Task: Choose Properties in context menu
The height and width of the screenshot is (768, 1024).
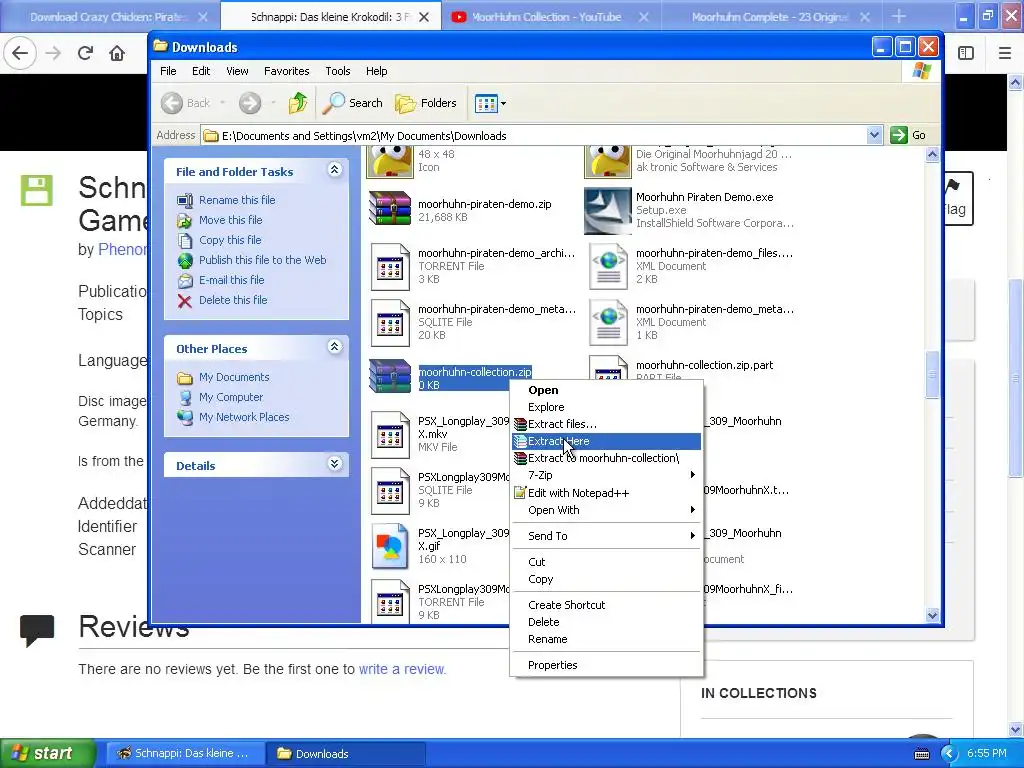Action: (606, 665)
